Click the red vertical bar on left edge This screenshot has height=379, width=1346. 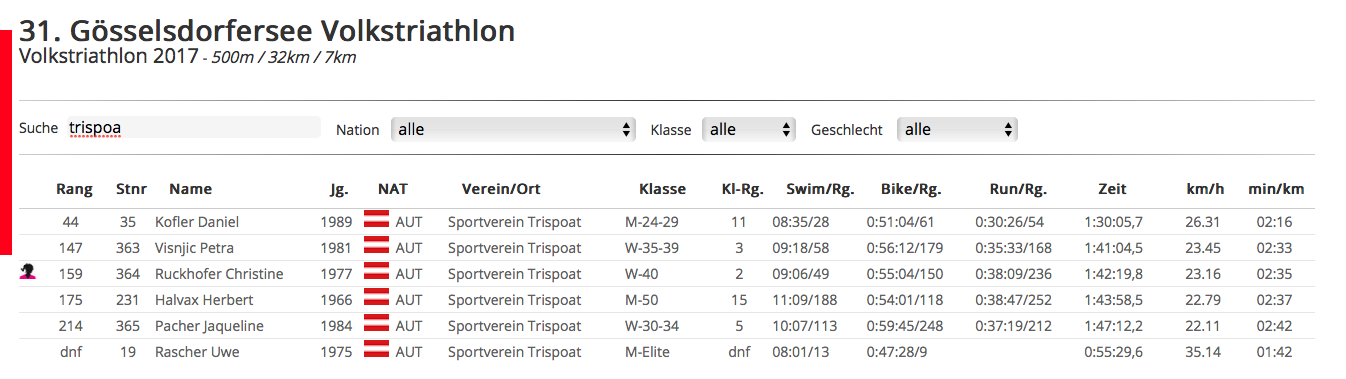tap(5, 141)
